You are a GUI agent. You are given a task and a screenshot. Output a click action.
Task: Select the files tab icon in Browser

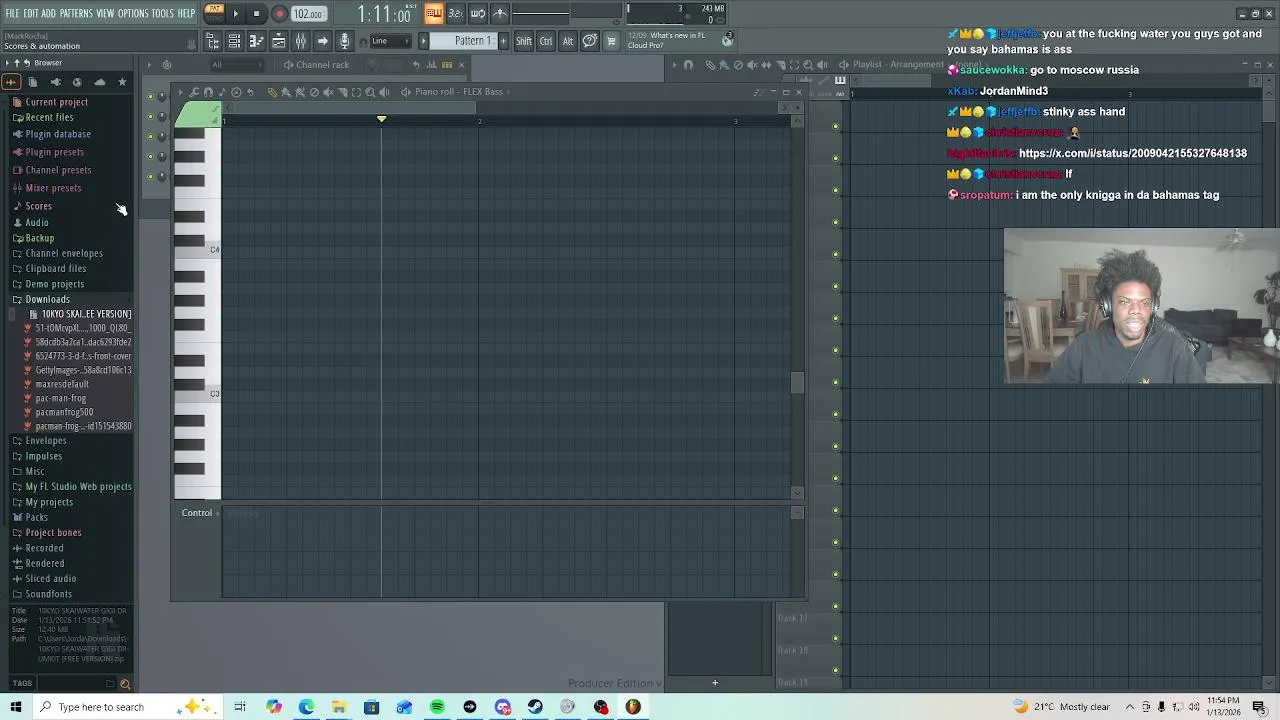[33, 82]
